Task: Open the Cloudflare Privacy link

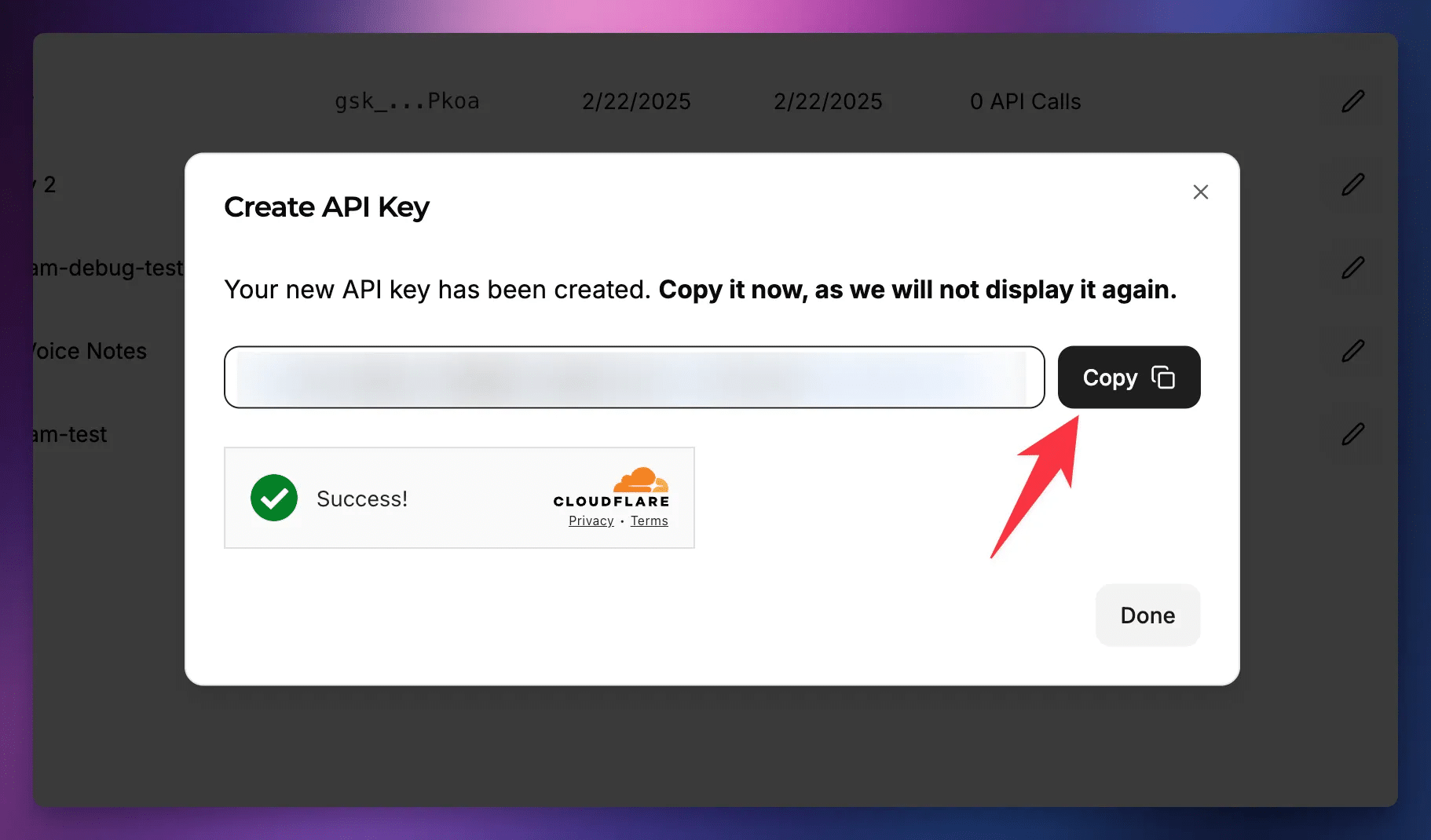Action: [591, 521]
